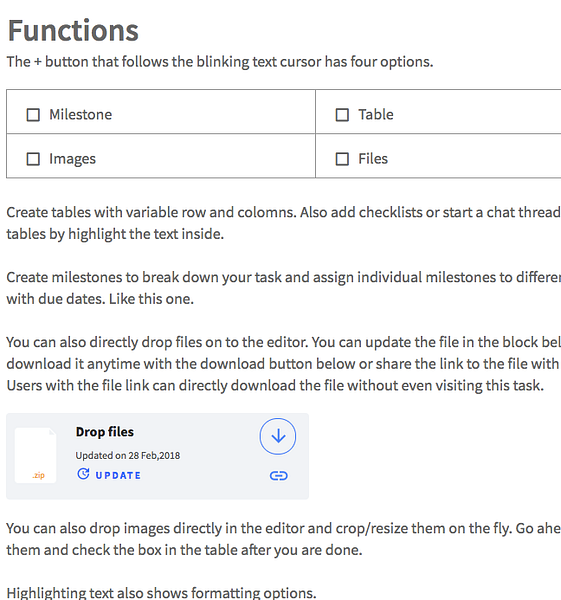Viewport: 561px width, 600px height.
Task: Check the Table checkbox
Action: [342, 115]
